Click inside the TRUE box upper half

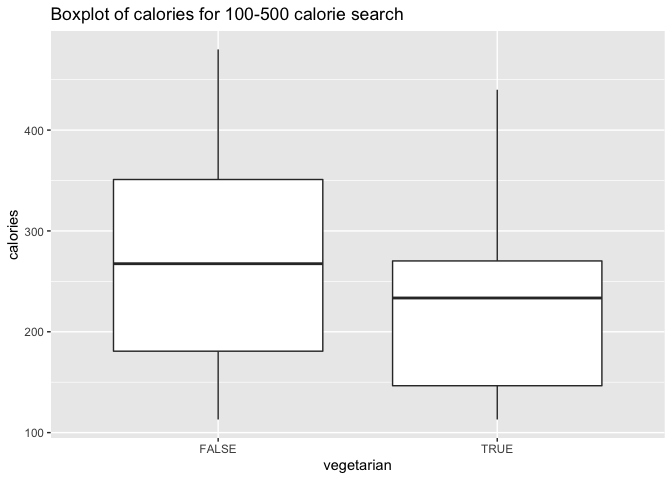click(497, 279)
